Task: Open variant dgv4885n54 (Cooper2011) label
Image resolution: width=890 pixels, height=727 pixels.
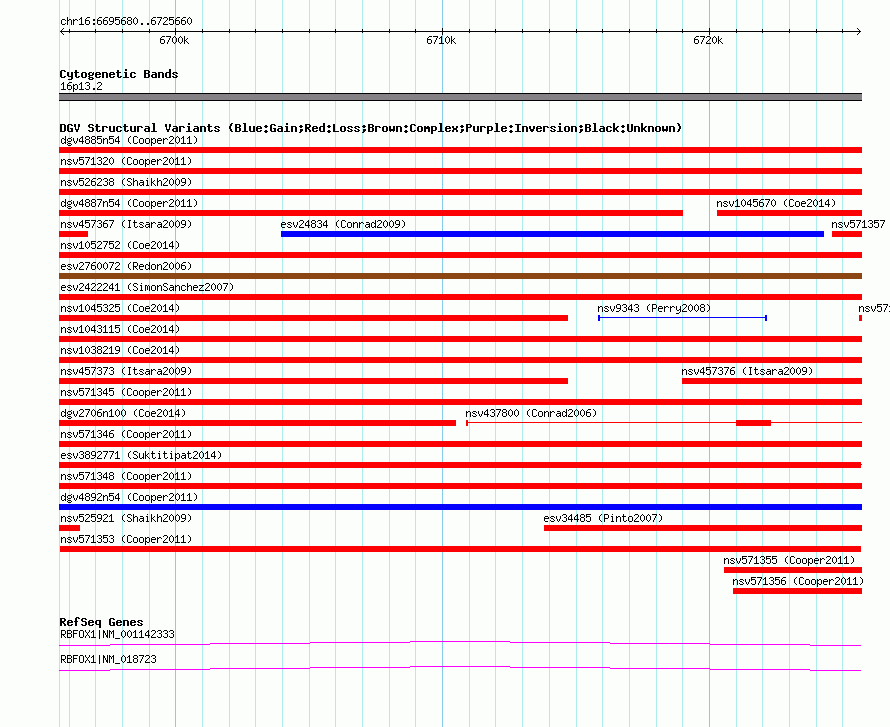Action: [x=129, y=140]
